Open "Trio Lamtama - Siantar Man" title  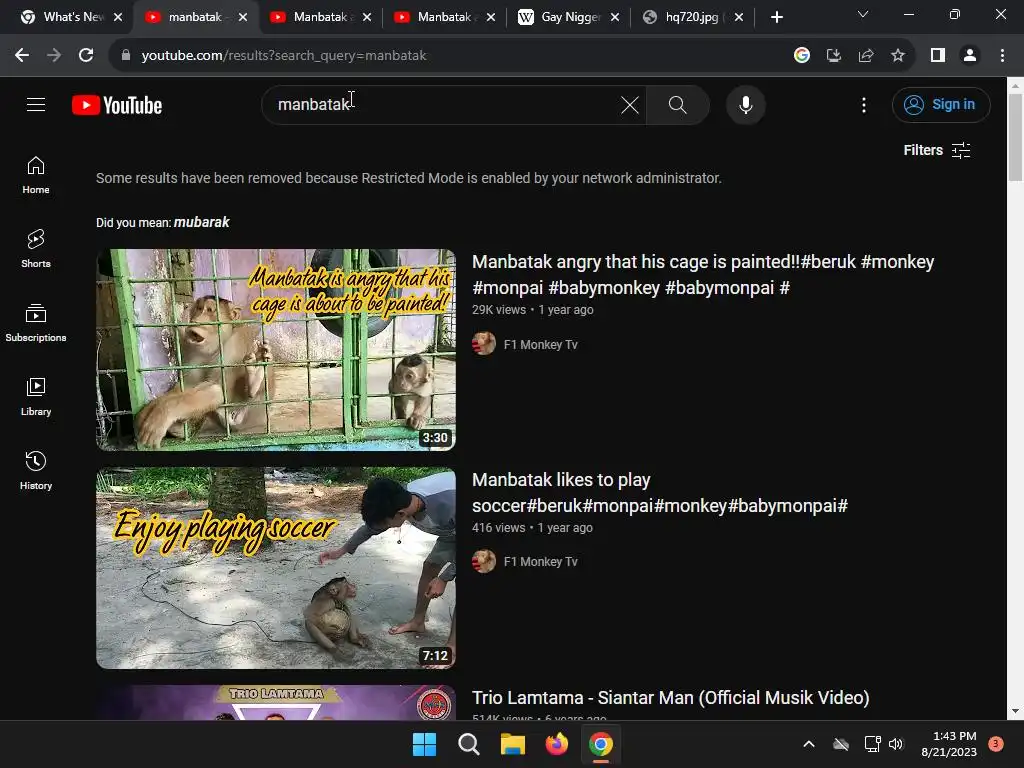click(671, 697)
